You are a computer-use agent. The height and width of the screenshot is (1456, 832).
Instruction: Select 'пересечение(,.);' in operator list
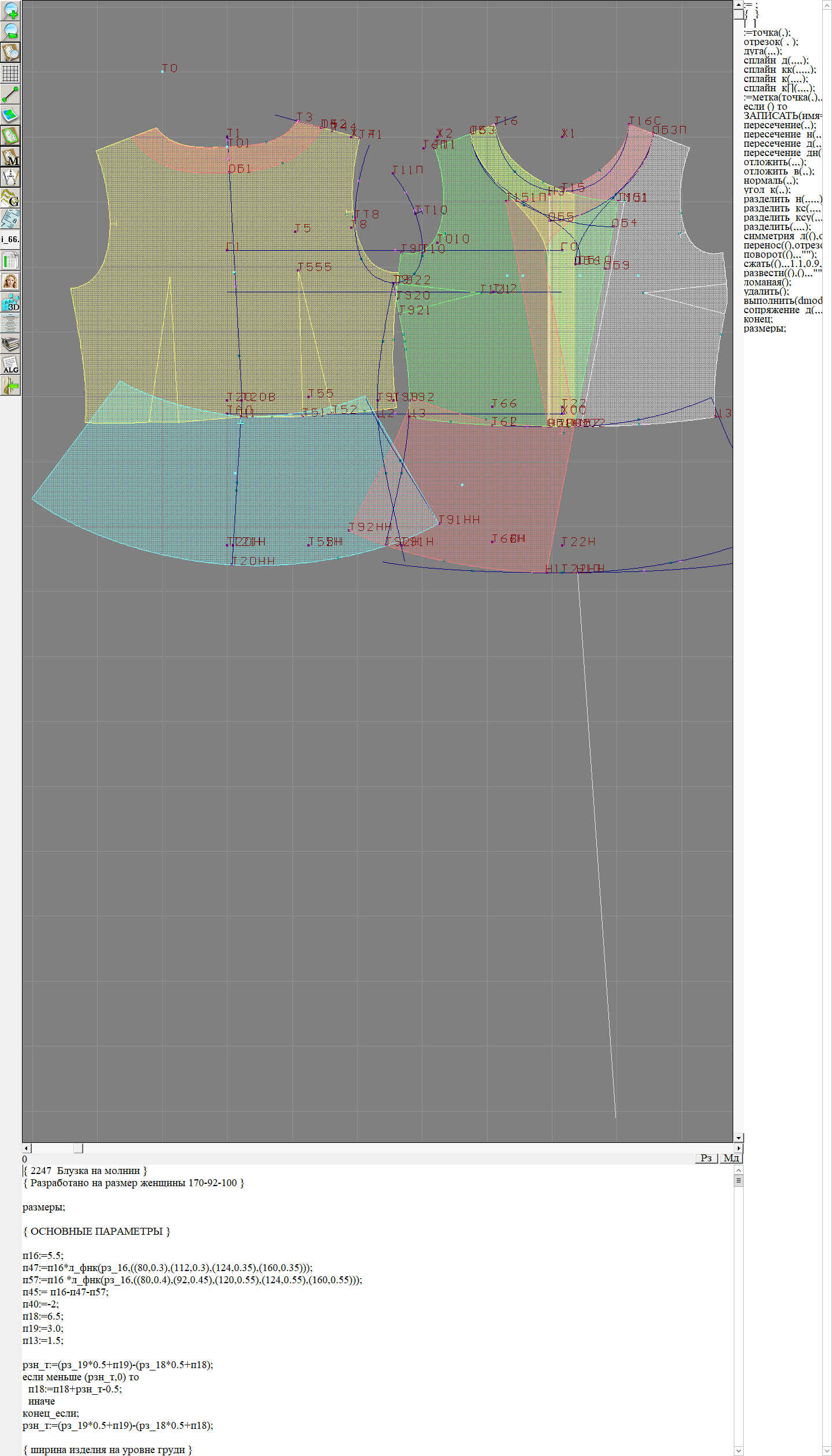point(779,125)
